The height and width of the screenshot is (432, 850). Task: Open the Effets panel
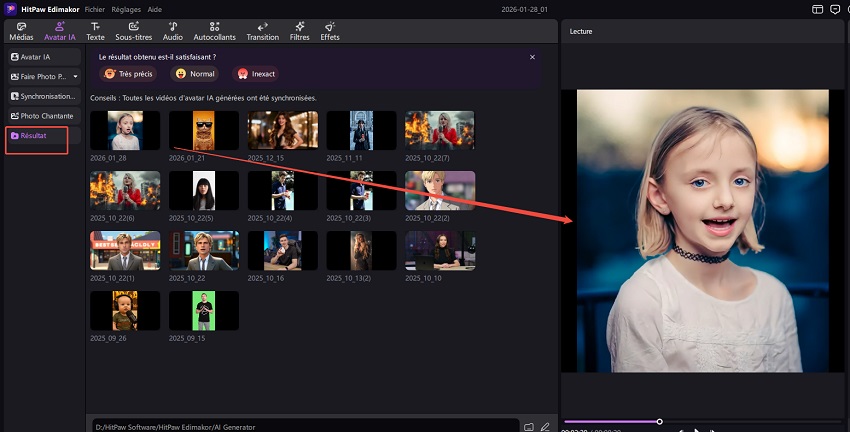(x=330, y=31)
